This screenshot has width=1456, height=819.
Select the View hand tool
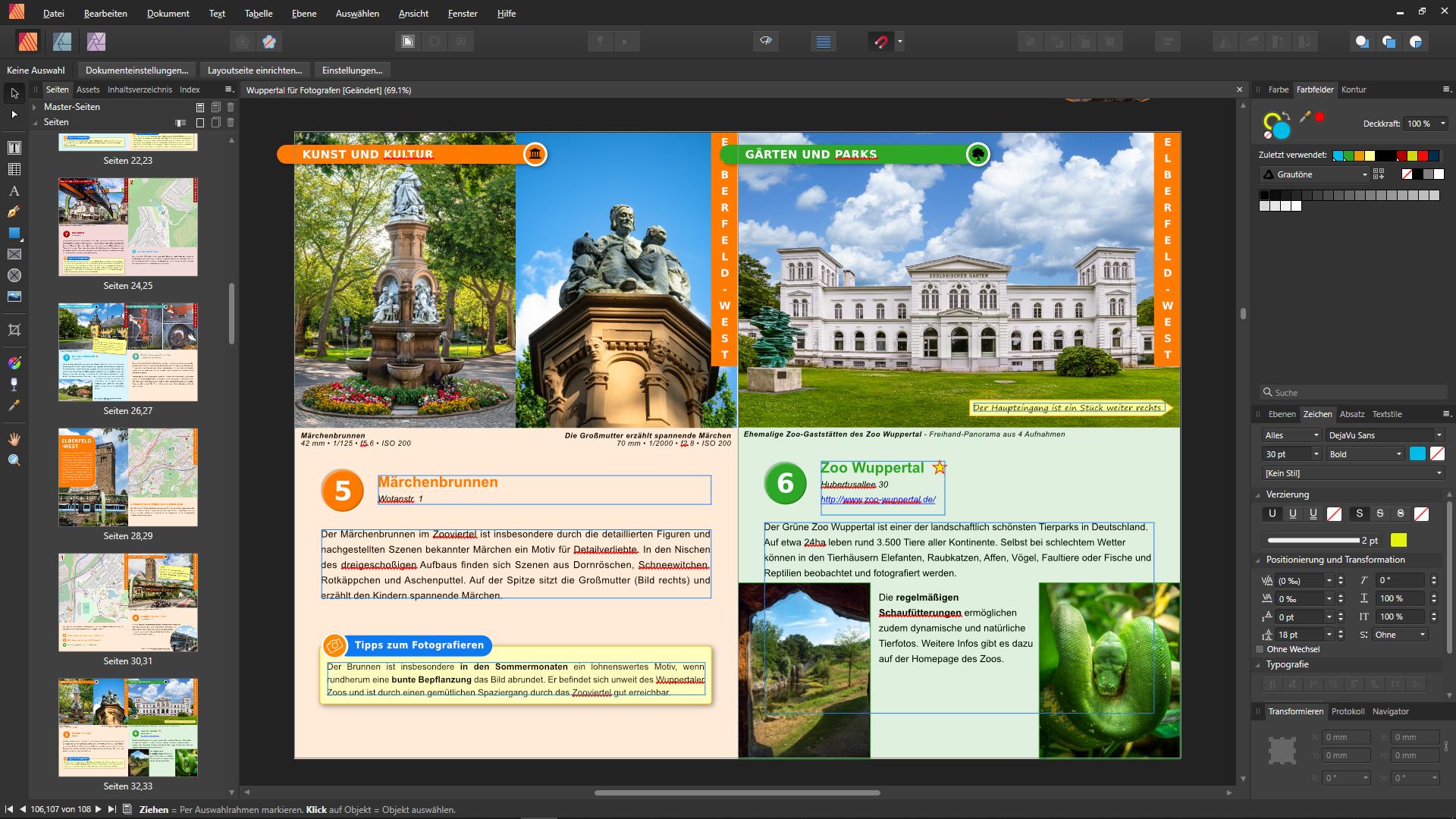pos(14,439)
